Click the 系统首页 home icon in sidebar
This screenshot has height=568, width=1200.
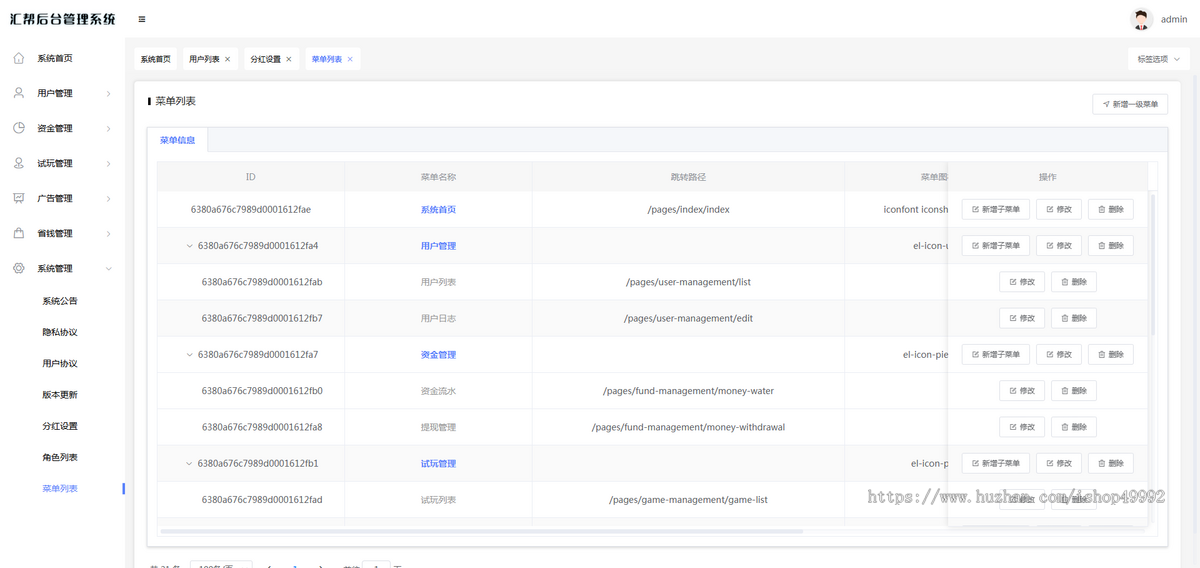click(x=19, y=58)
